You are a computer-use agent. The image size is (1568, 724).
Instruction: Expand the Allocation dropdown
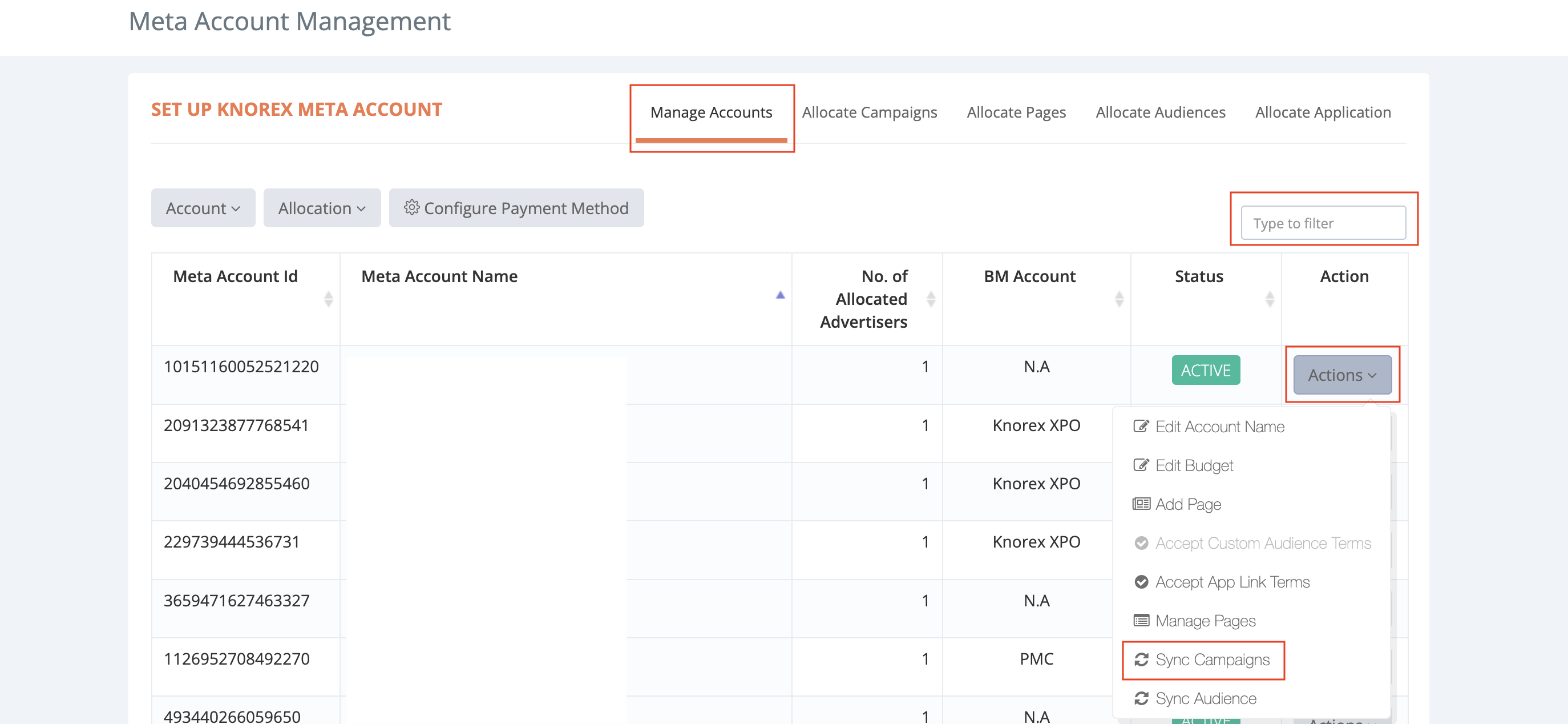click(321, 208)
